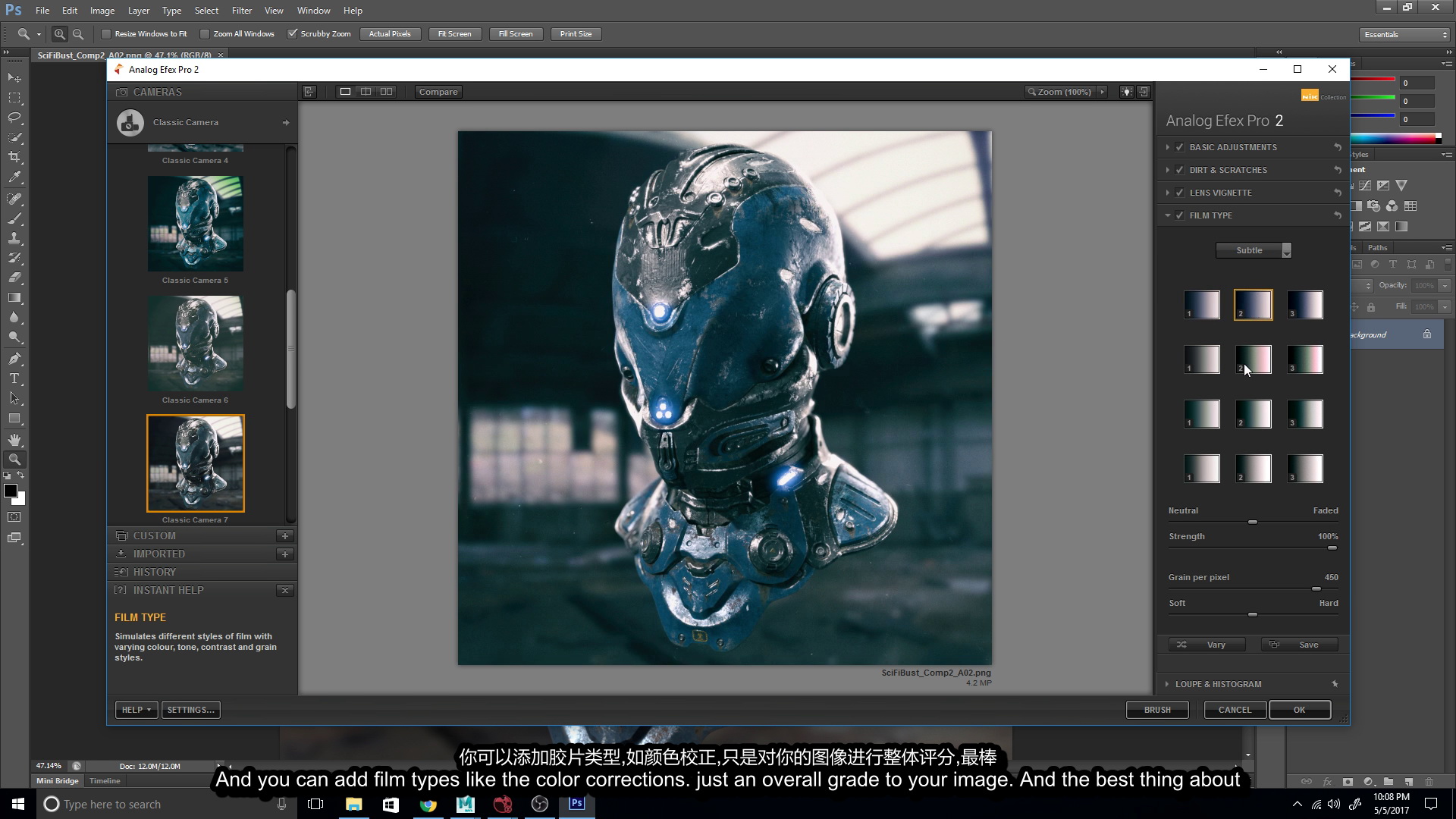Collapse the Film Type section
This screenshot has width=1456, height=819.
point(1168,215)
